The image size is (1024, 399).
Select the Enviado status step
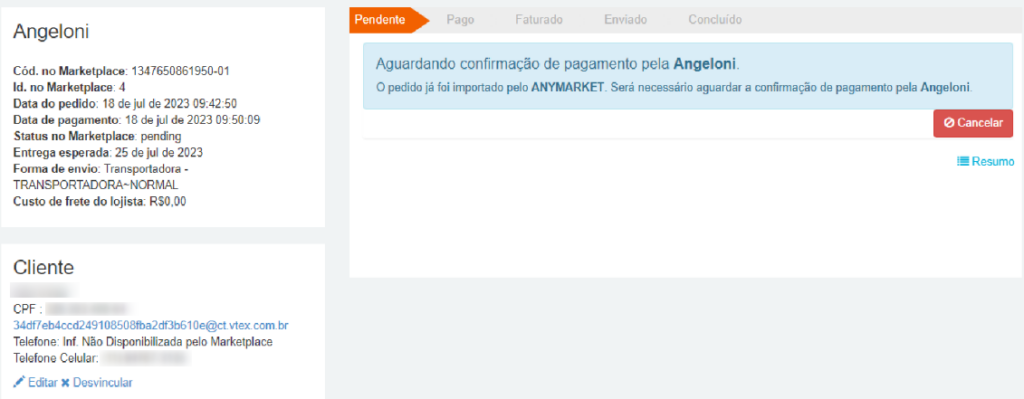click(626, 20)
